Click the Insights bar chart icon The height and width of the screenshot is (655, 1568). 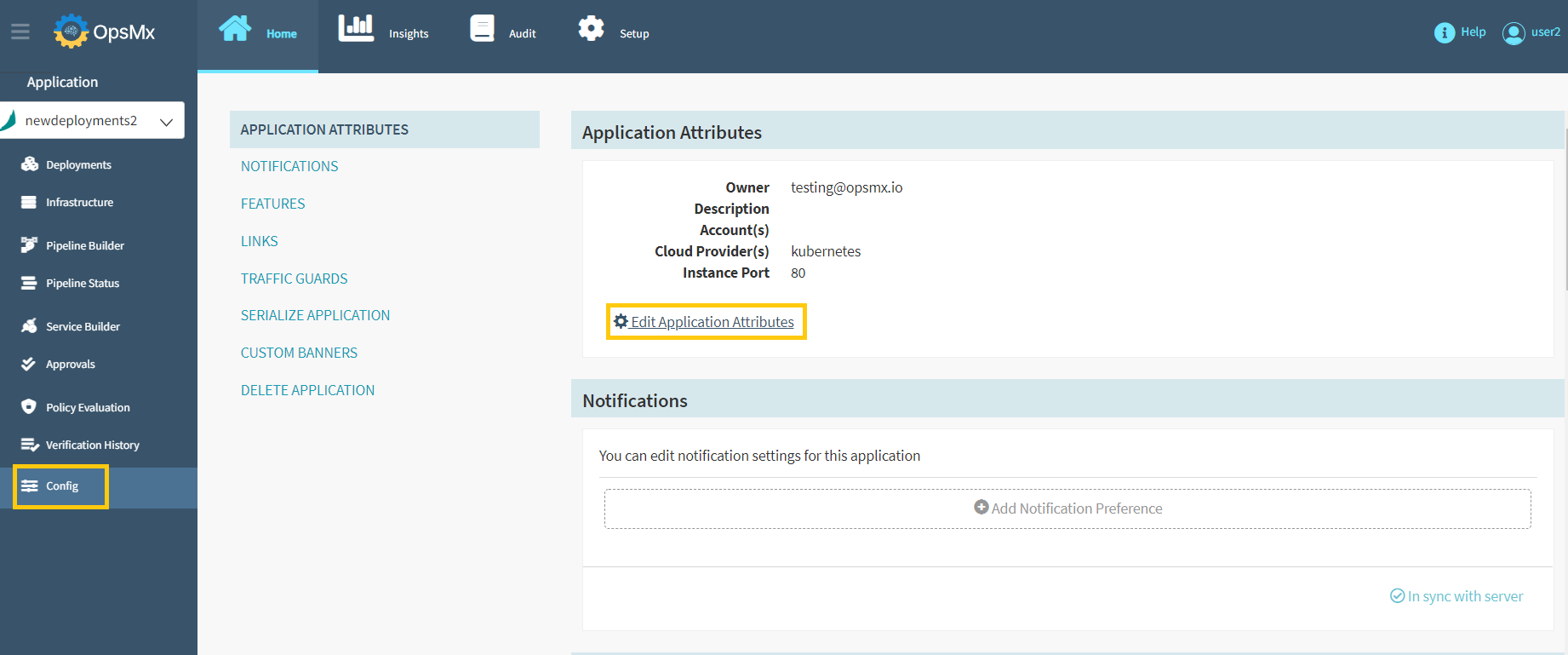point(356,28)
